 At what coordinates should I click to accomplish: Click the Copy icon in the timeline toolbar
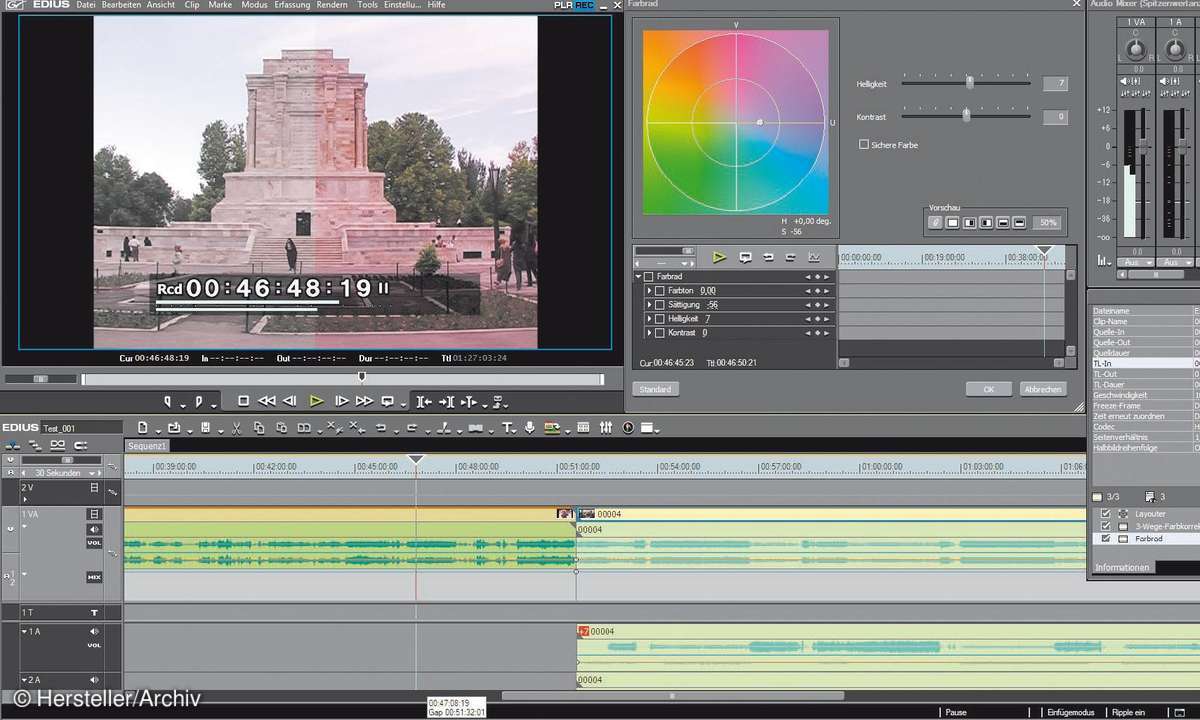point(258,428)
